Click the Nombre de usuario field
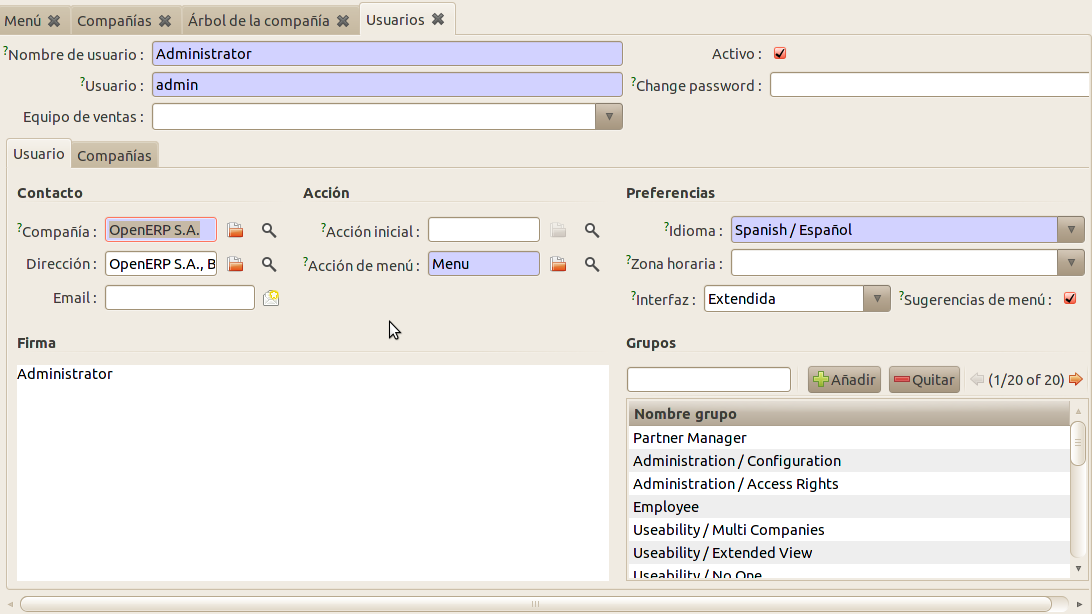Image resolution: width=1092 pixels, height=614 pixels. pyautogui.click(x=387, y=54)
